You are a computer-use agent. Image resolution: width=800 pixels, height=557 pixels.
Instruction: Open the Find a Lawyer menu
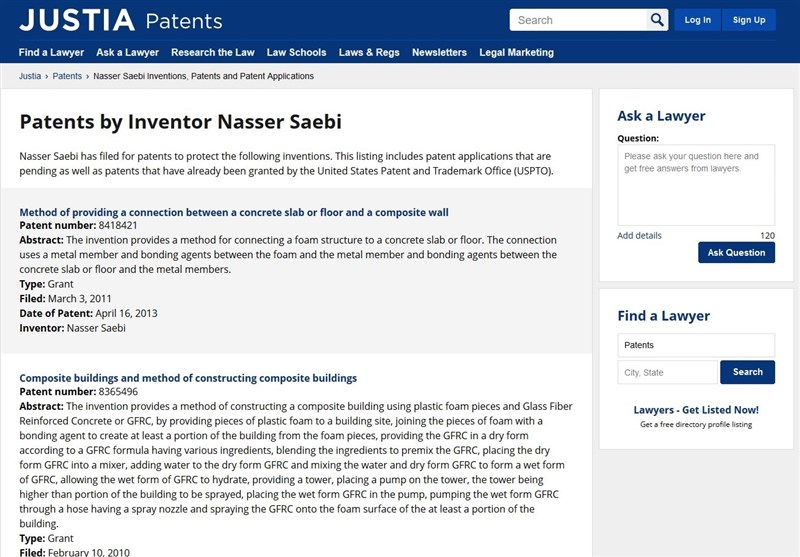point(51,52)
